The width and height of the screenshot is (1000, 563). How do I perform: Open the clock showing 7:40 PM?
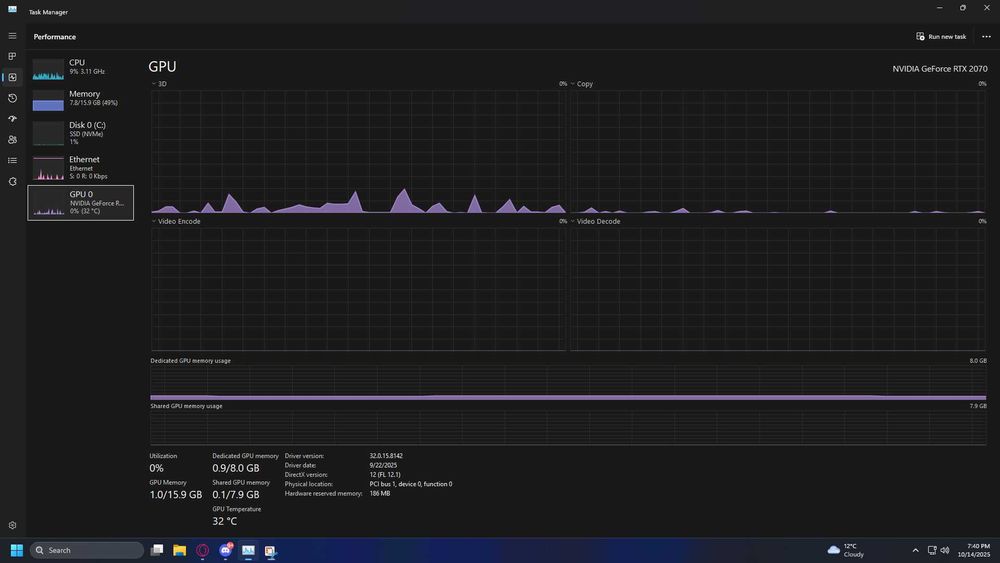pyautogui.click(x=974, y=550)
